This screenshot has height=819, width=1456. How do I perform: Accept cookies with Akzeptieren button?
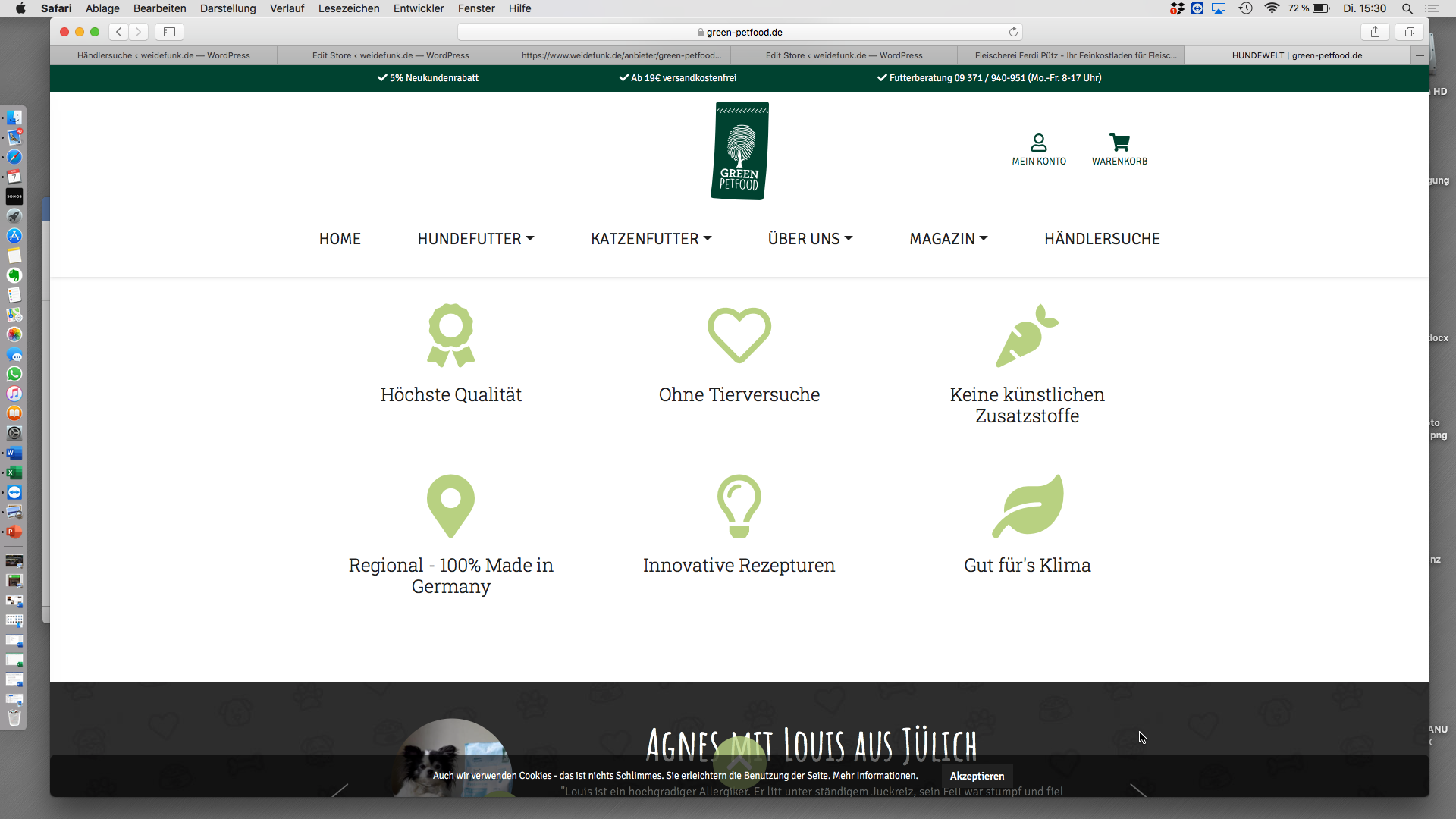pos(977,776)
